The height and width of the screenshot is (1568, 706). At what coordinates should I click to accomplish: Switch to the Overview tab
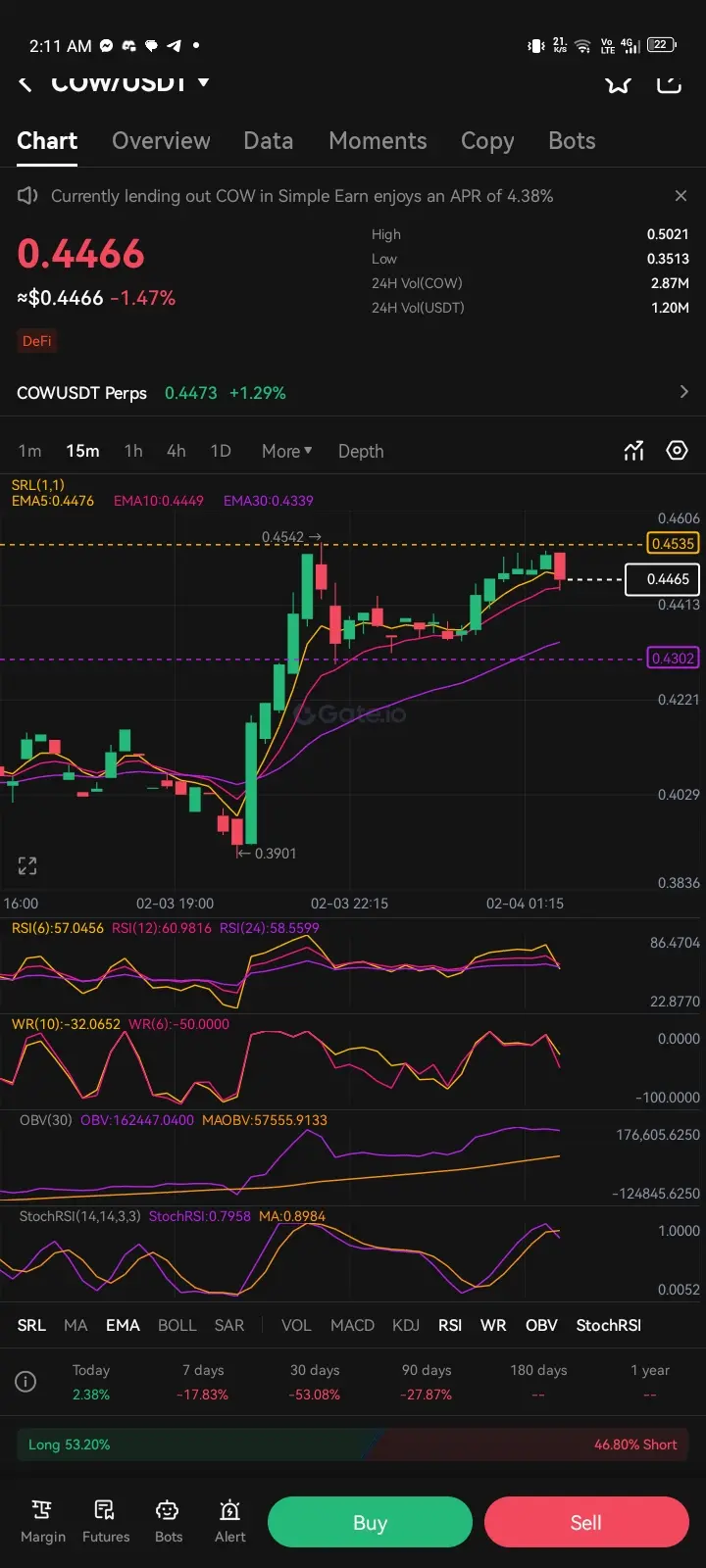[161, 141]
